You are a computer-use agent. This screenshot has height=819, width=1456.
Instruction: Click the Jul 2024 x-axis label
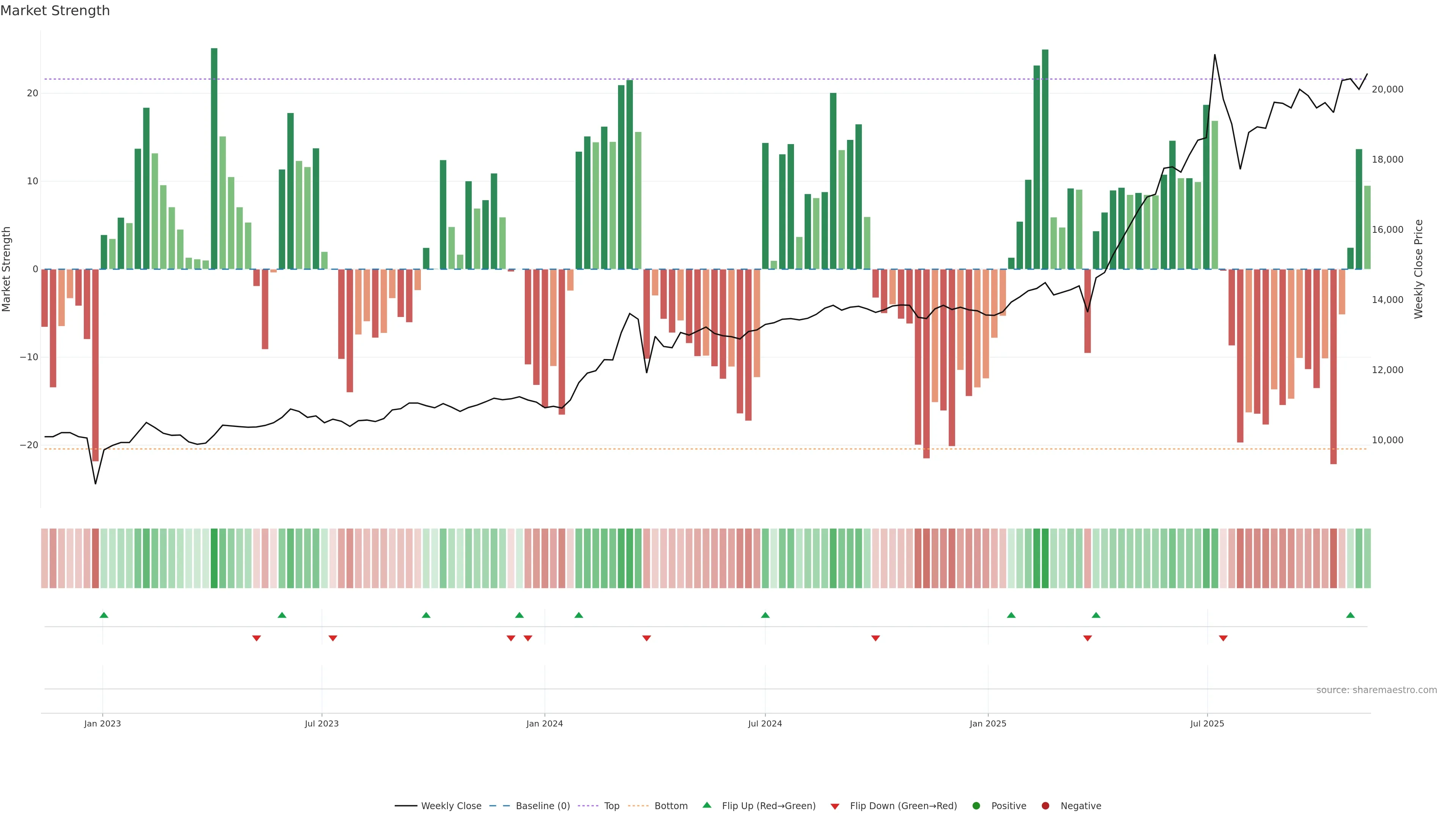point(765,723)
